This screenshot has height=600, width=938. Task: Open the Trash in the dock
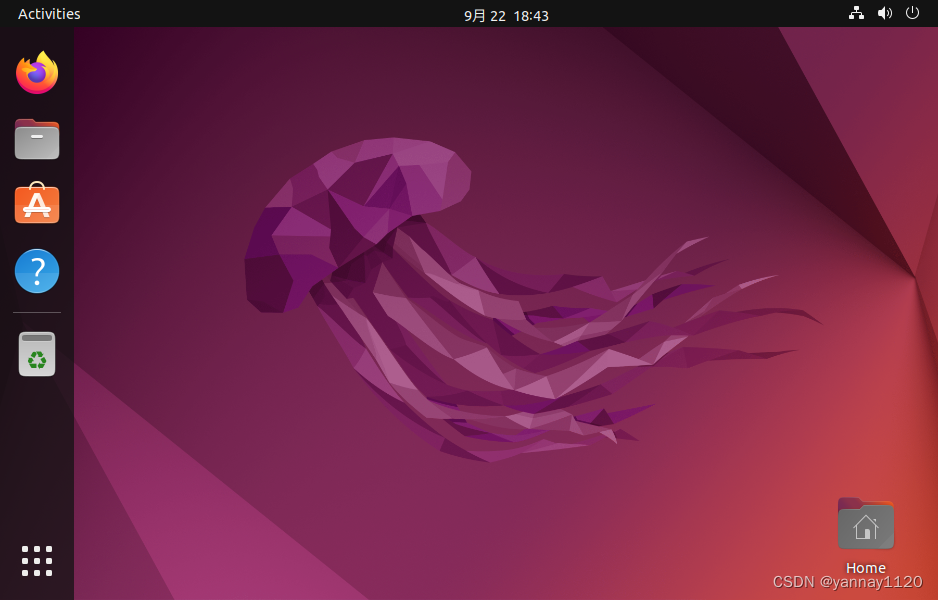click(37, 354)
